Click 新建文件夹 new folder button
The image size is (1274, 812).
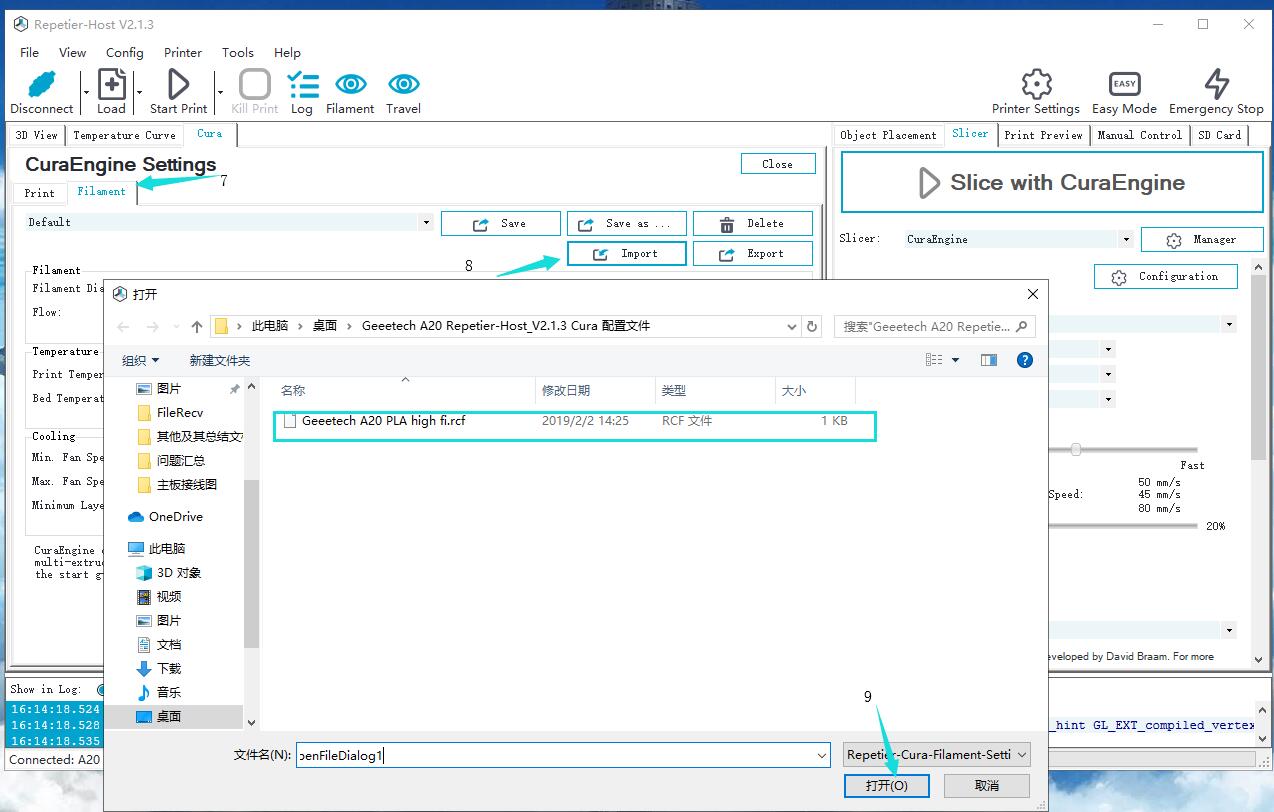[220, 360]
